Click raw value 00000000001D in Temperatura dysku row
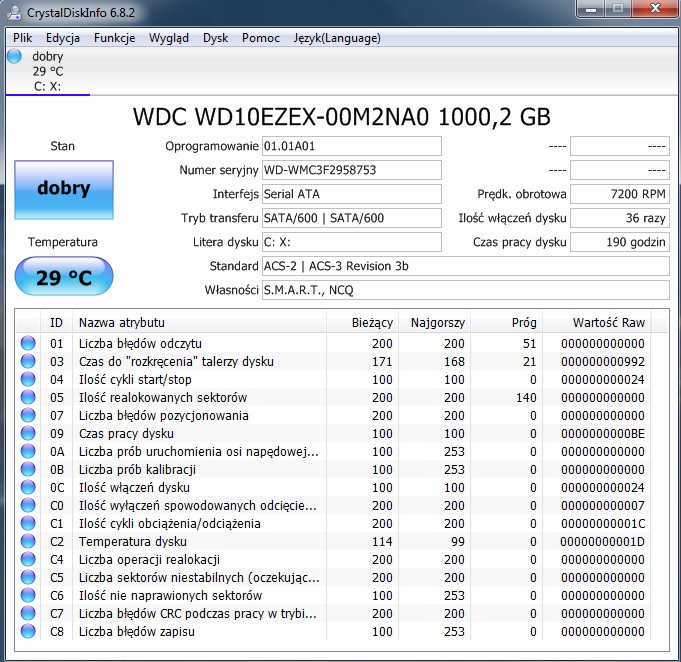Screen dimensions: 681x662 click(602, 542)
